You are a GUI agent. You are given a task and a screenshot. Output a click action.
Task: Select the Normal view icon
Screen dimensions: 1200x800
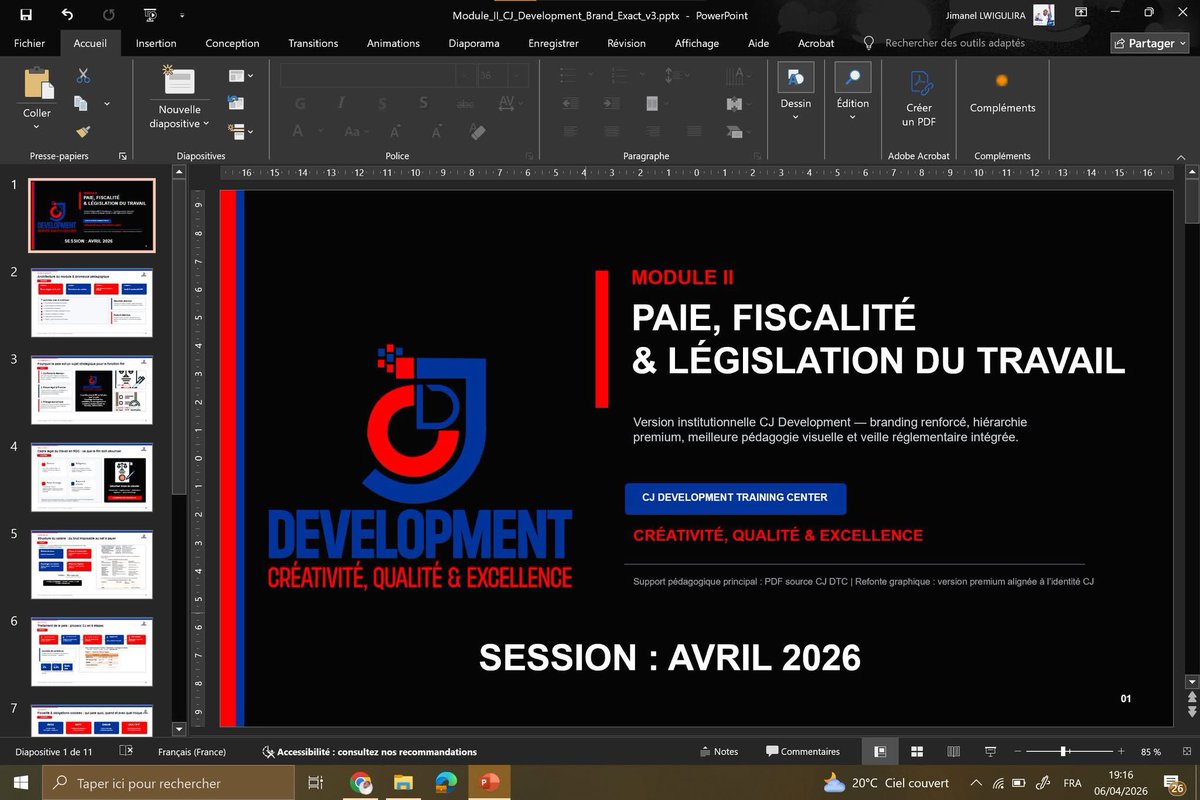tap(881, 751)
